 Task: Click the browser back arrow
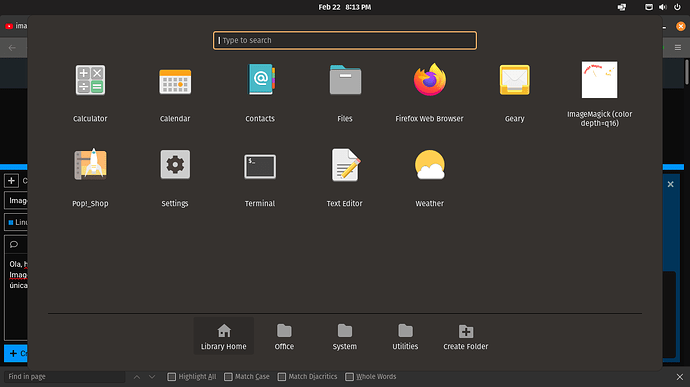click(x=12, y=48)
